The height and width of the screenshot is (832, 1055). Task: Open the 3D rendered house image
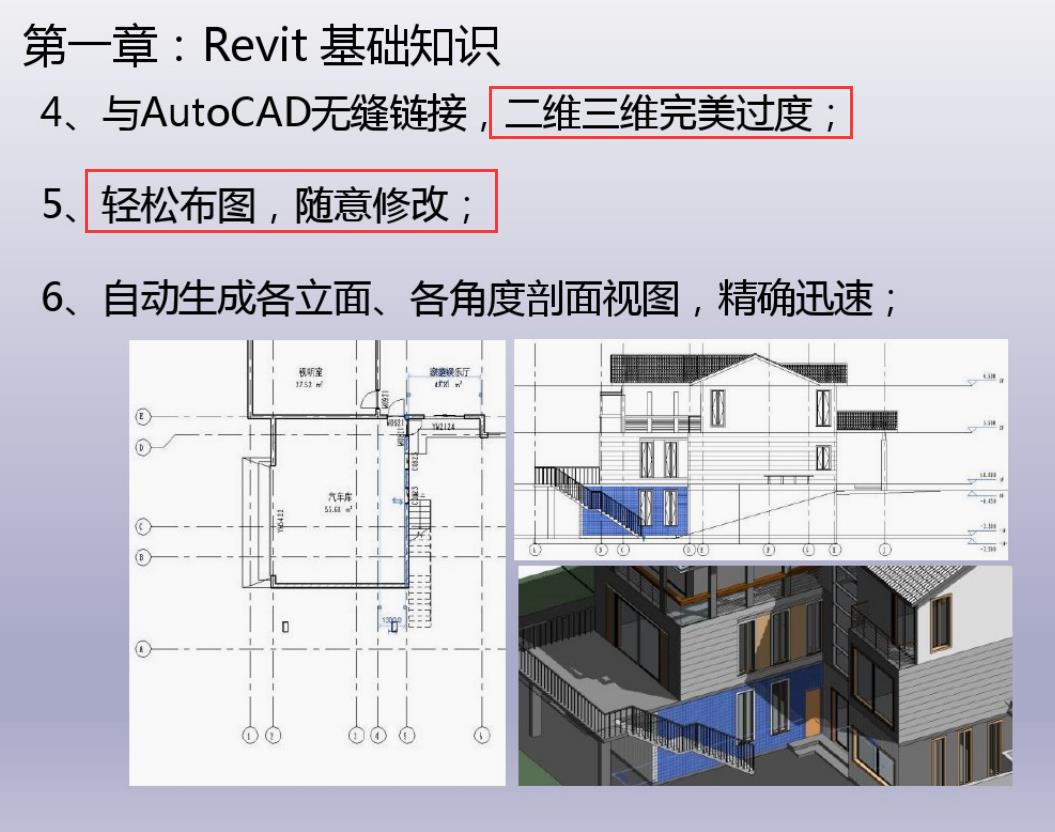click(x=764, y=675)
